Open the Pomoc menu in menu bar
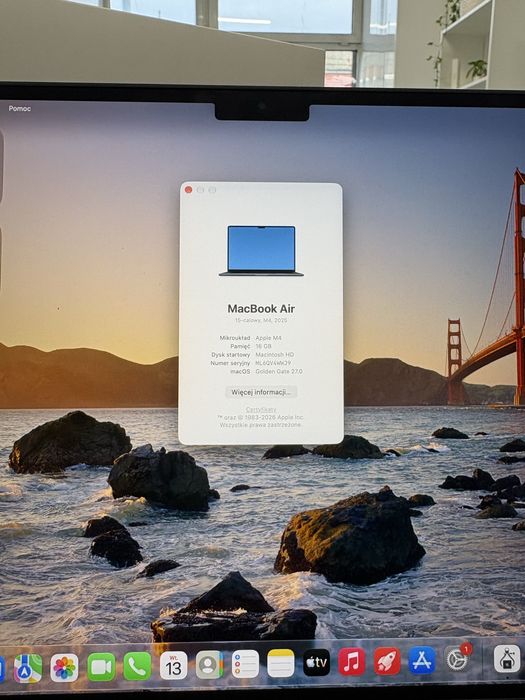The width and height of the screenshot is (525, 700). (20, 108)
